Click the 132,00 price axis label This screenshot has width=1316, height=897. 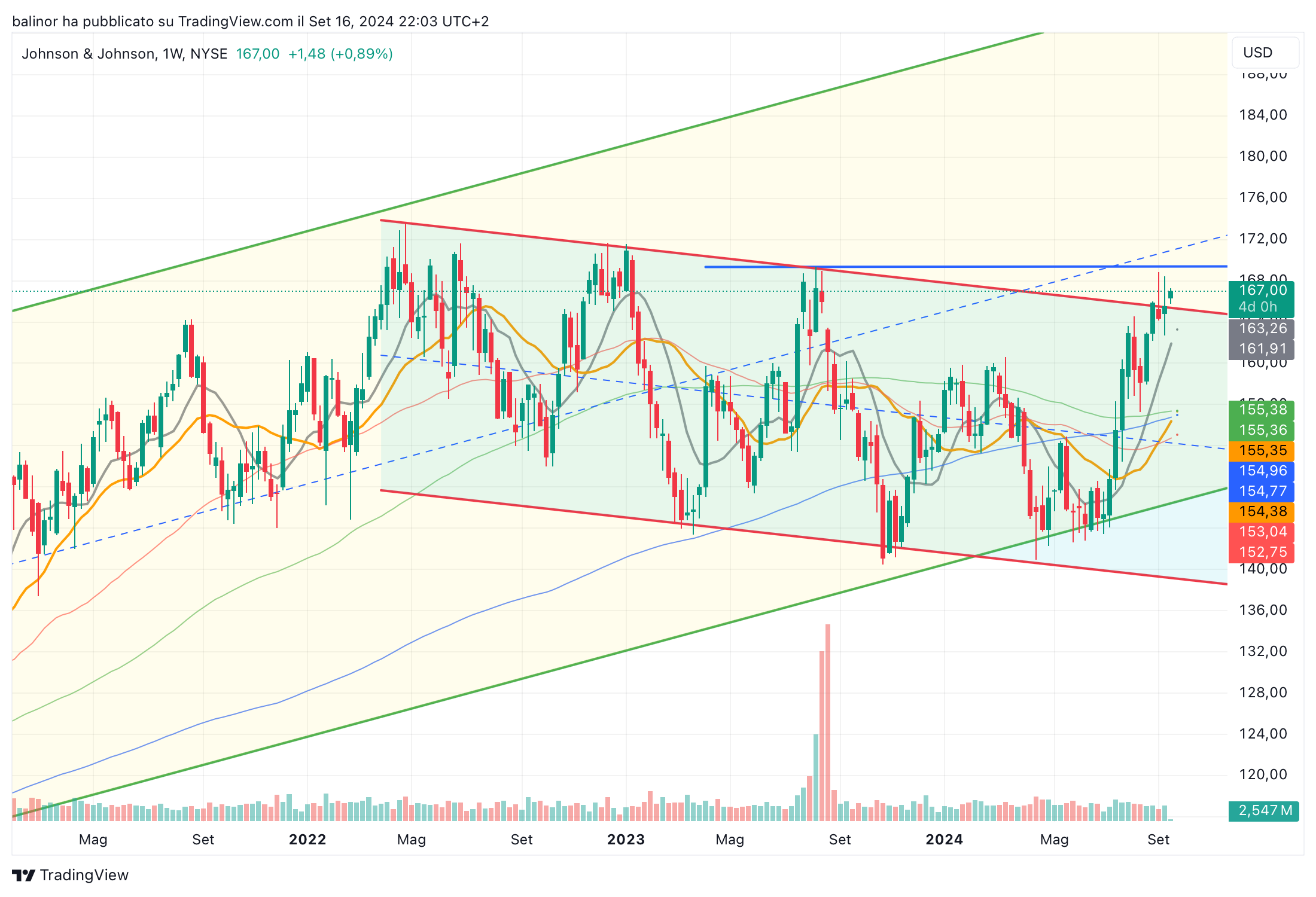1263,651
